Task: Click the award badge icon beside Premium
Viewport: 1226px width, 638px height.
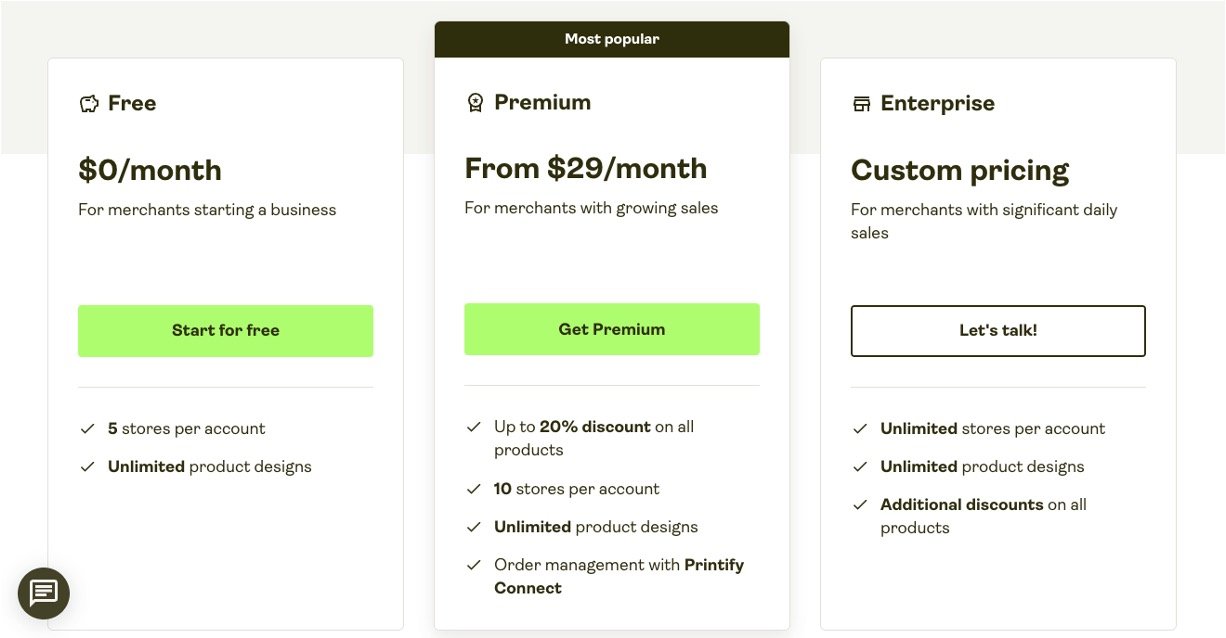Action: [475, 103]
